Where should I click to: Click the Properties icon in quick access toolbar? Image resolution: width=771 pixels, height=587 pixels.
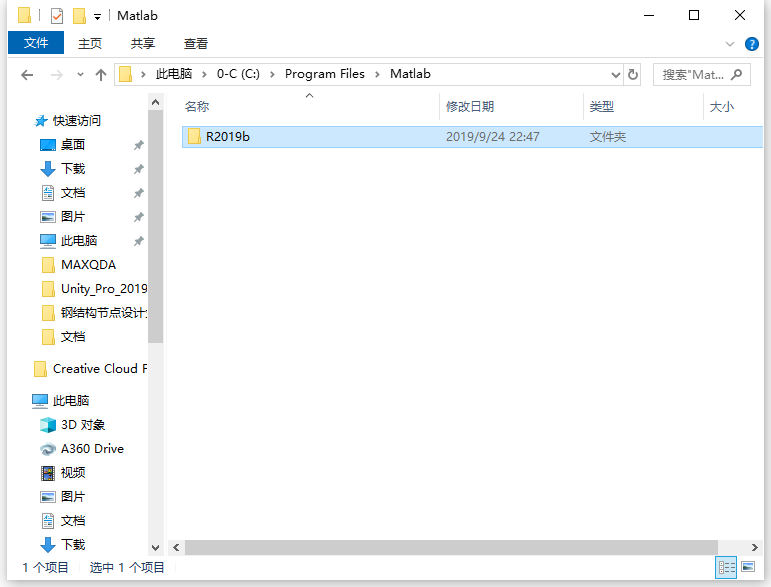tap(57, 16)
